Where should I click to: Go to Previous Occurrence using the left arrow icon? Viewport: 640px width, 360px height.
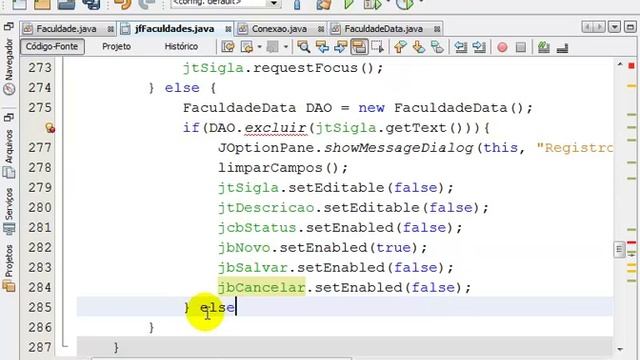tap(322, 47)
